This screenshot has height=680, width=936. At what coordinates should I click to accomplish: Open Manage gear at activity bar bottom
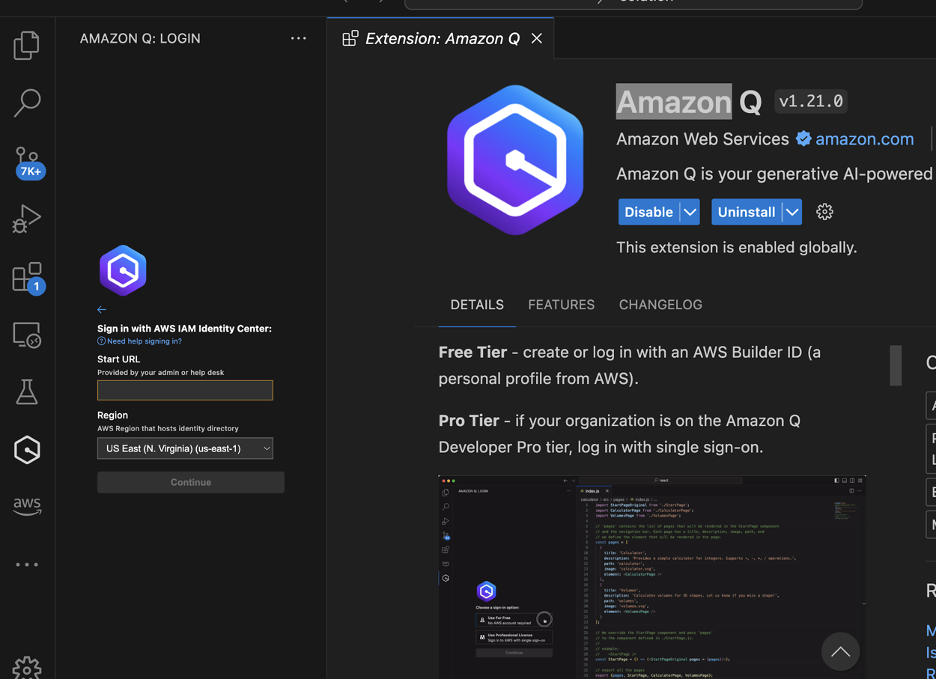click(27, 669)
